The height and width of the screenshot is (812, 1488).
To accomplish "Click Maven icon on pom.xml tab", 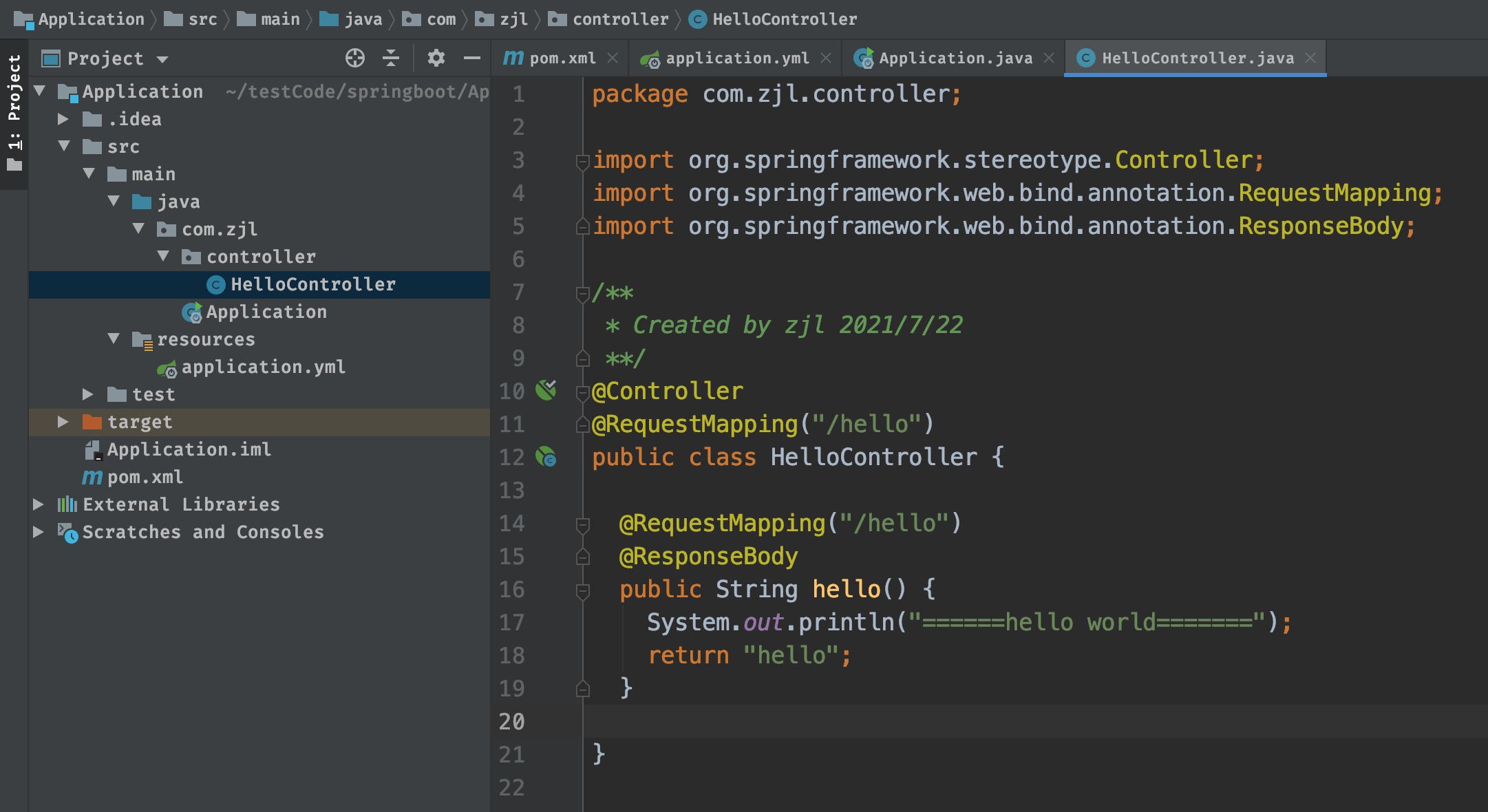I will tap(513, 58).
